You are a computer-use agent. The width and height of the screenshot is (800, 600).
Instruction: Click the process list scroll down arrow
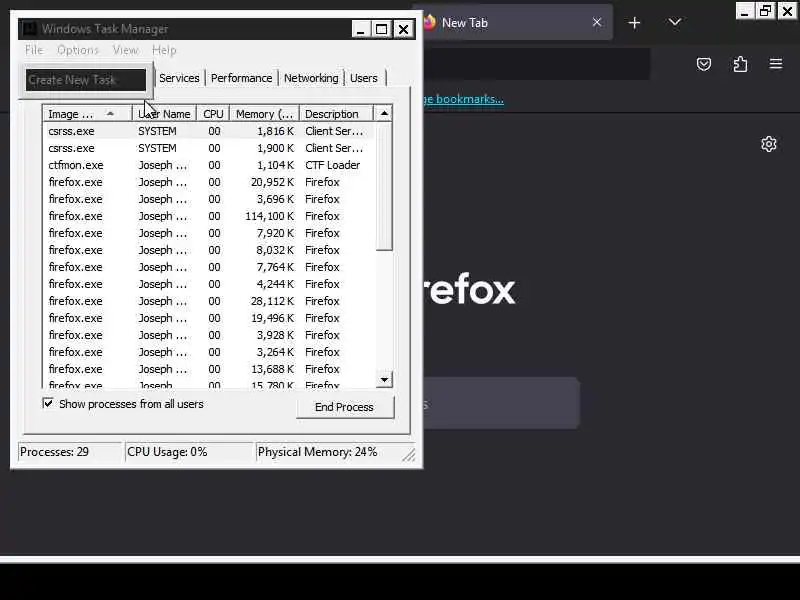384,380
